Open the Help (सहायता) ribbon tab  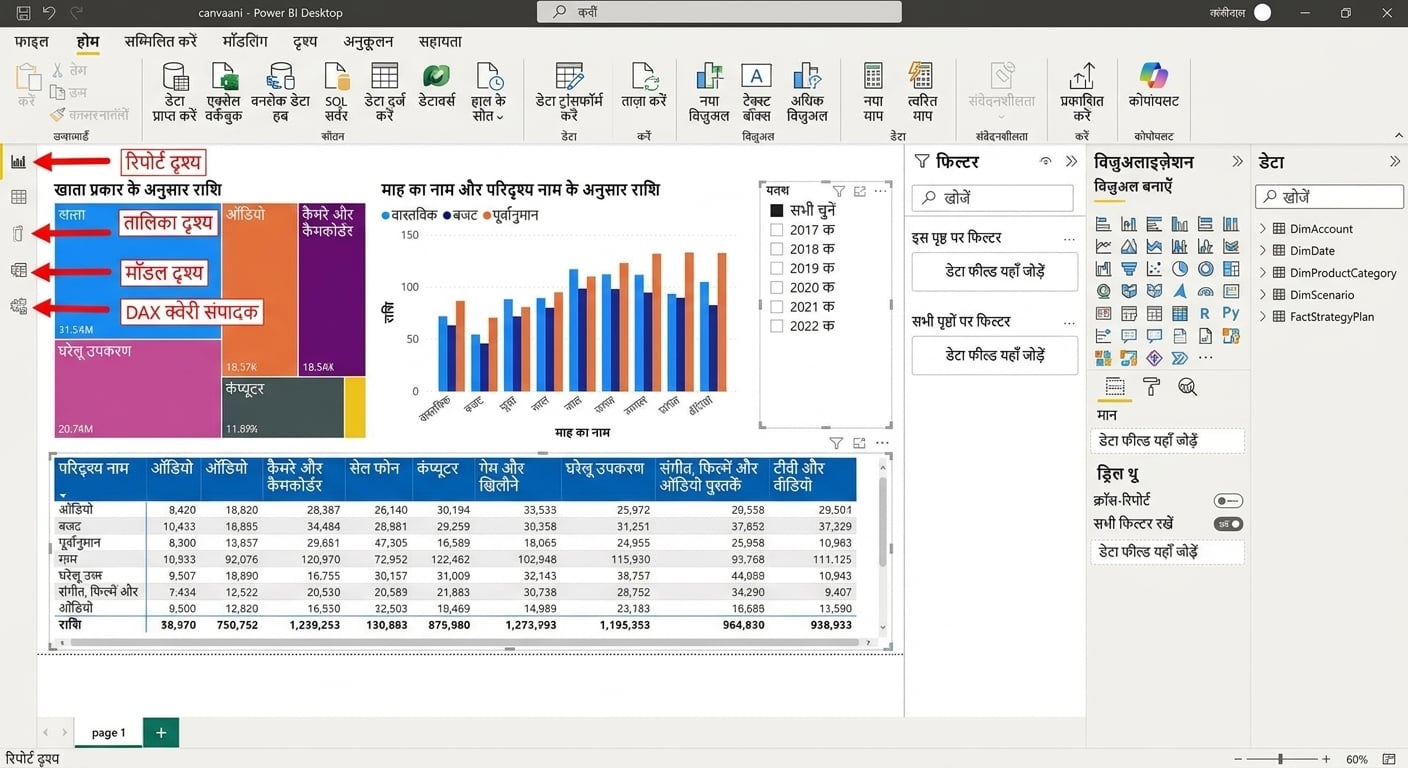point(440,42)
